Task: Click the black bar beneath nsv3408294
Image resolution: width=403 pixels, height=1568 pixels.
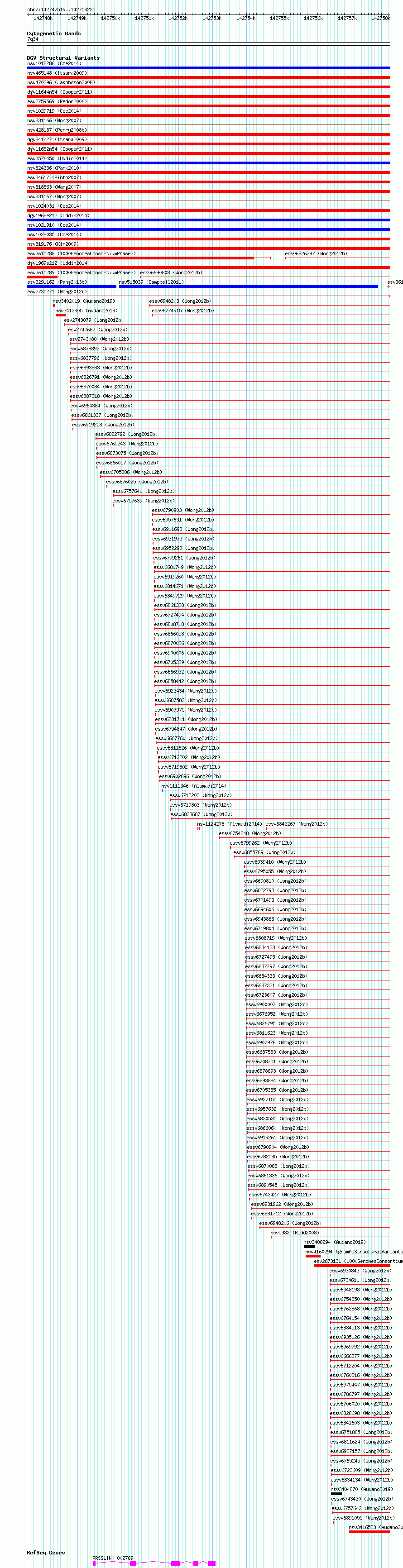Action: pyautogui.click(x=309, y=1247)
